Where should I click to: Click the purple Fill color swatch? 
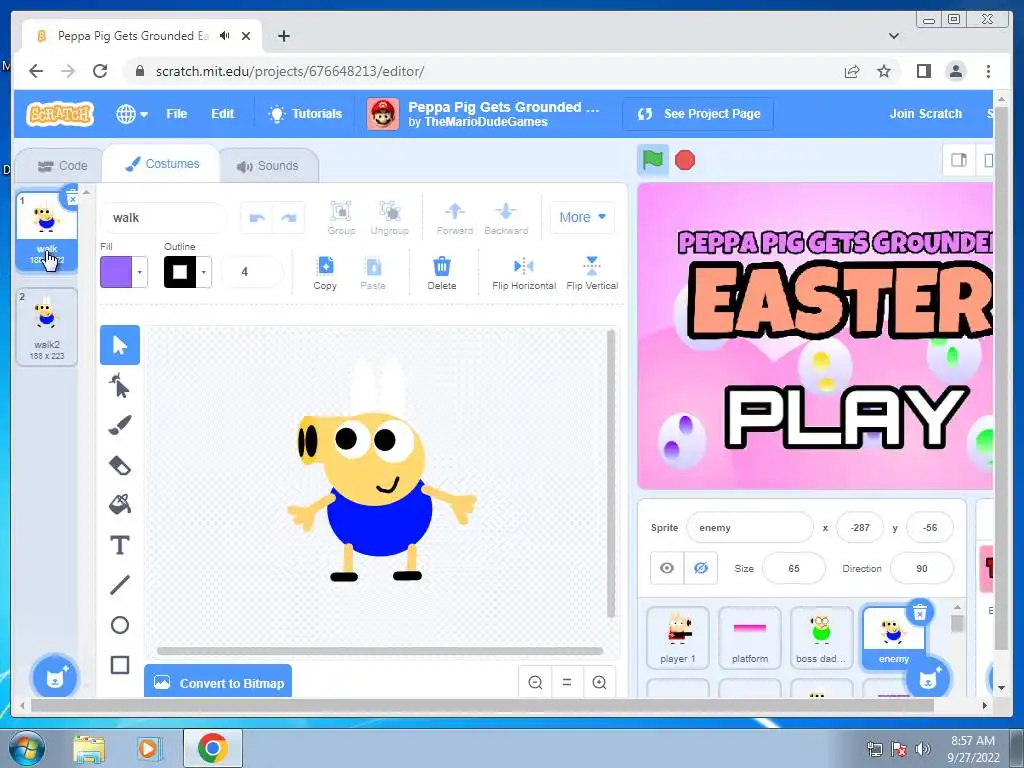(x=116, y=272)
